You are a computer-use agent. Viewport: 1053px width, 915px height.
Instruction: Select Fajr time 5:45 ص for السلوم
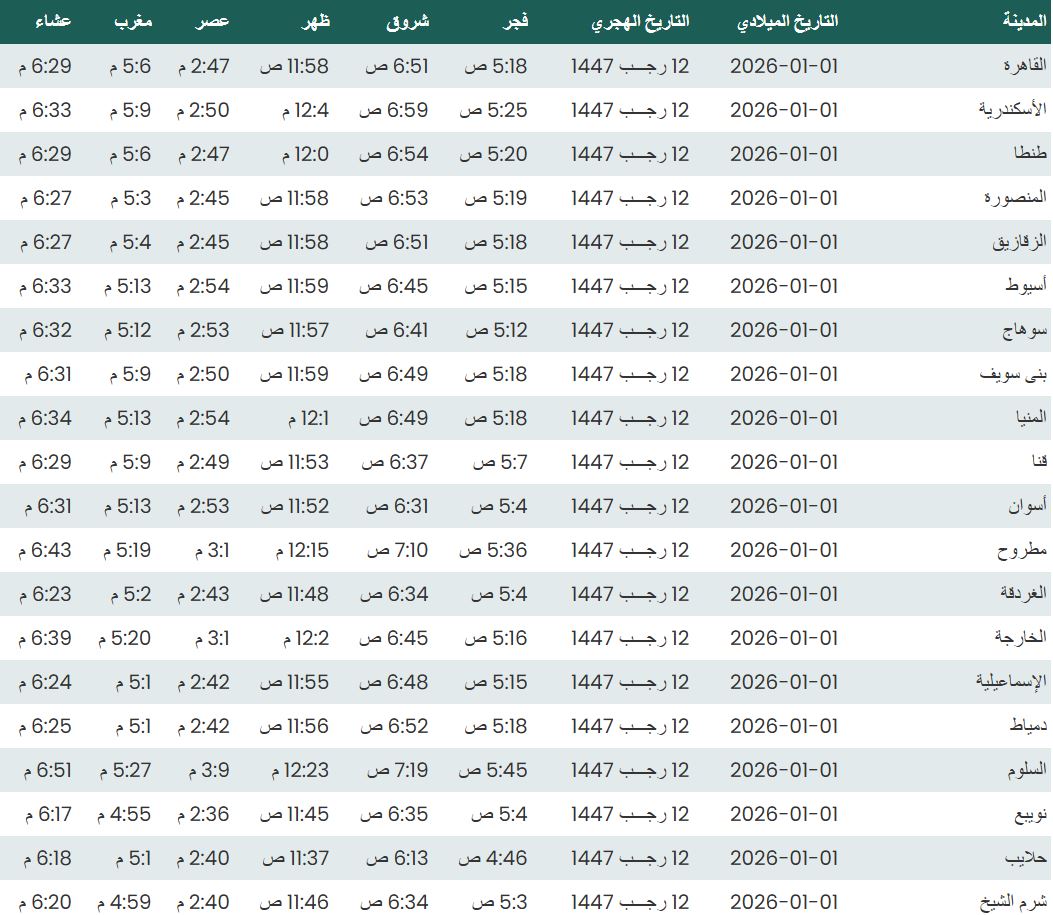click(494, 770)
